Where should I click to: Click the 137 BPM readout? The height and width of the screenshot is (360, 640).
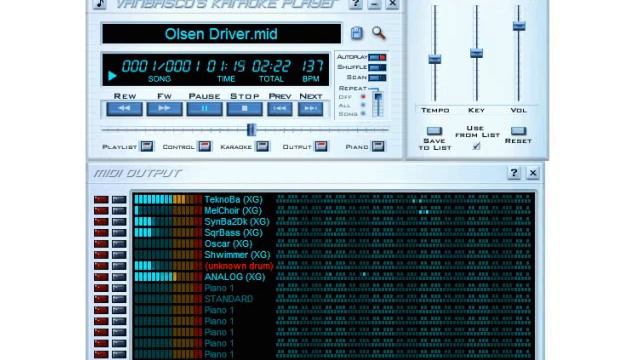pyautogui.click(x=312, y=66)
